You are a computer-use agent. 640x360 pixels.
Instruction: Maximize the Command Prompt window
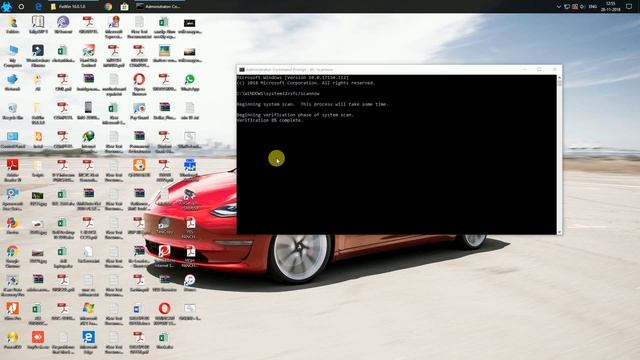coord(539,69)
